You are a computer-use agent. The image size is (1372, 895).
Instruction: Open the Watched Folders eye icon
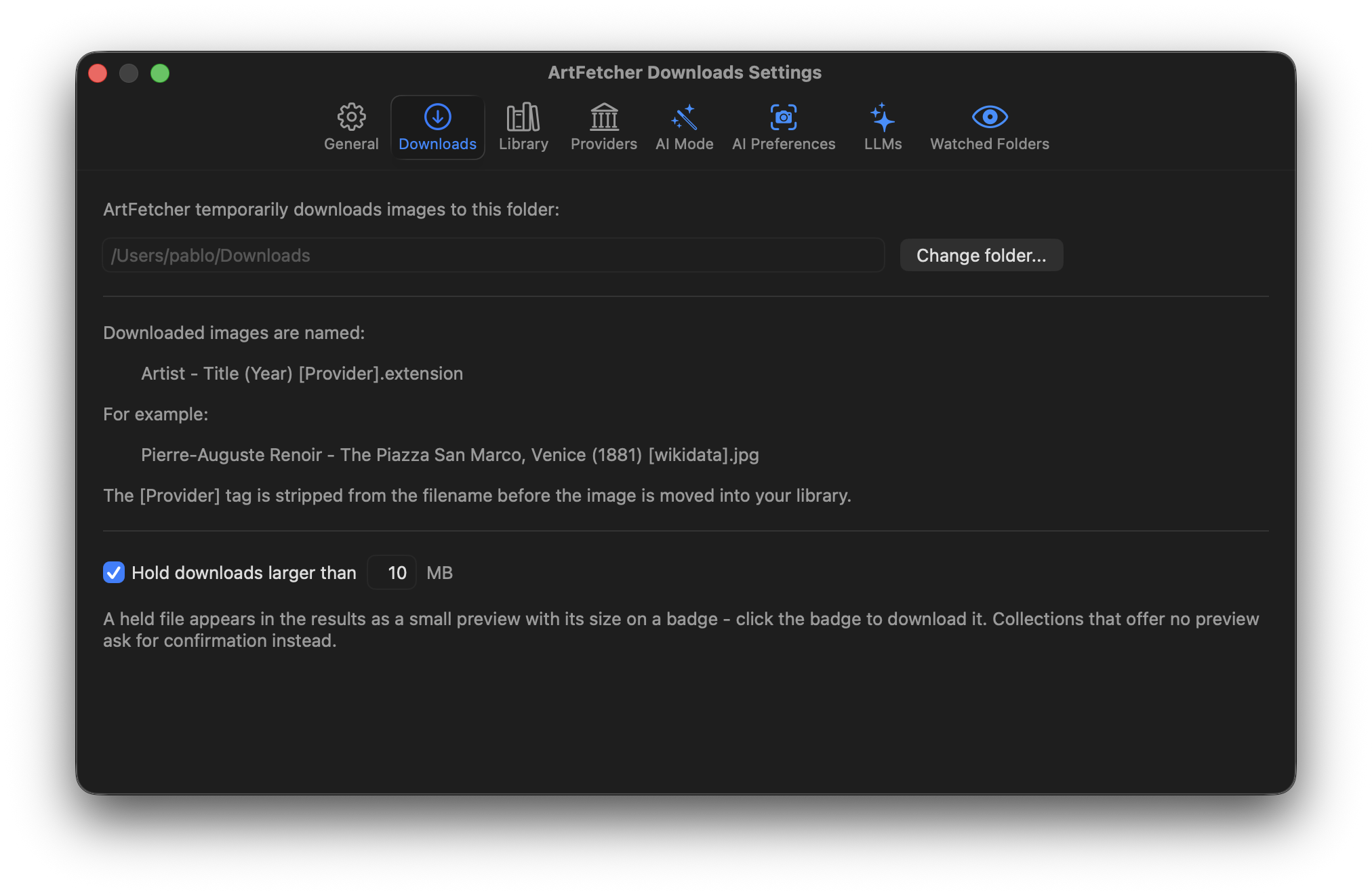click(x=990, y=117)
